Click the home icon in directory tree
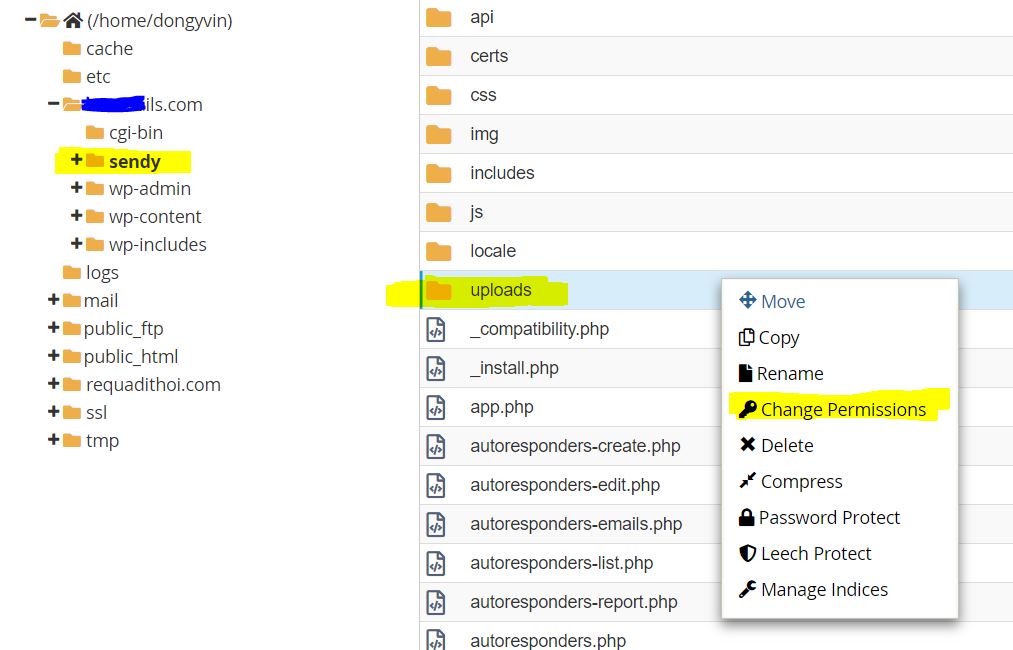Viewport: 1013px width, 650px height. pos(73,20)
